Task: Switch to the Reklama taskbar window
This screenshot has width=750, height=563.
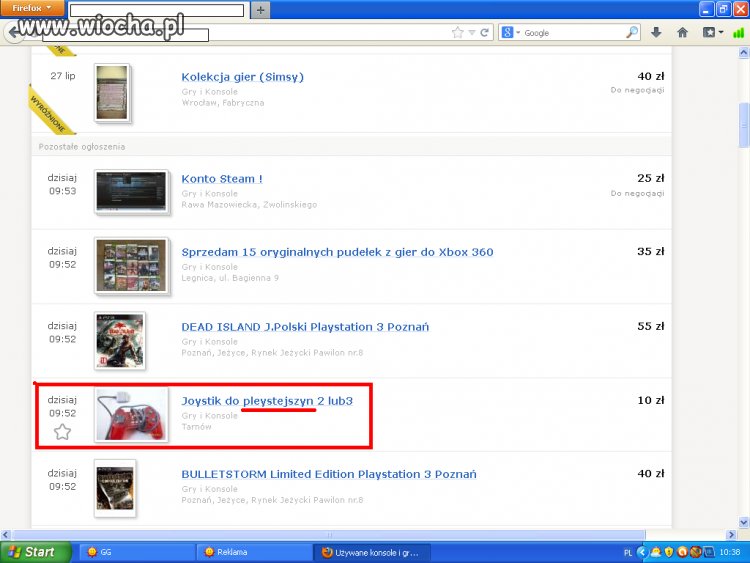Action: pyautogui.click(x=254, y=552)
